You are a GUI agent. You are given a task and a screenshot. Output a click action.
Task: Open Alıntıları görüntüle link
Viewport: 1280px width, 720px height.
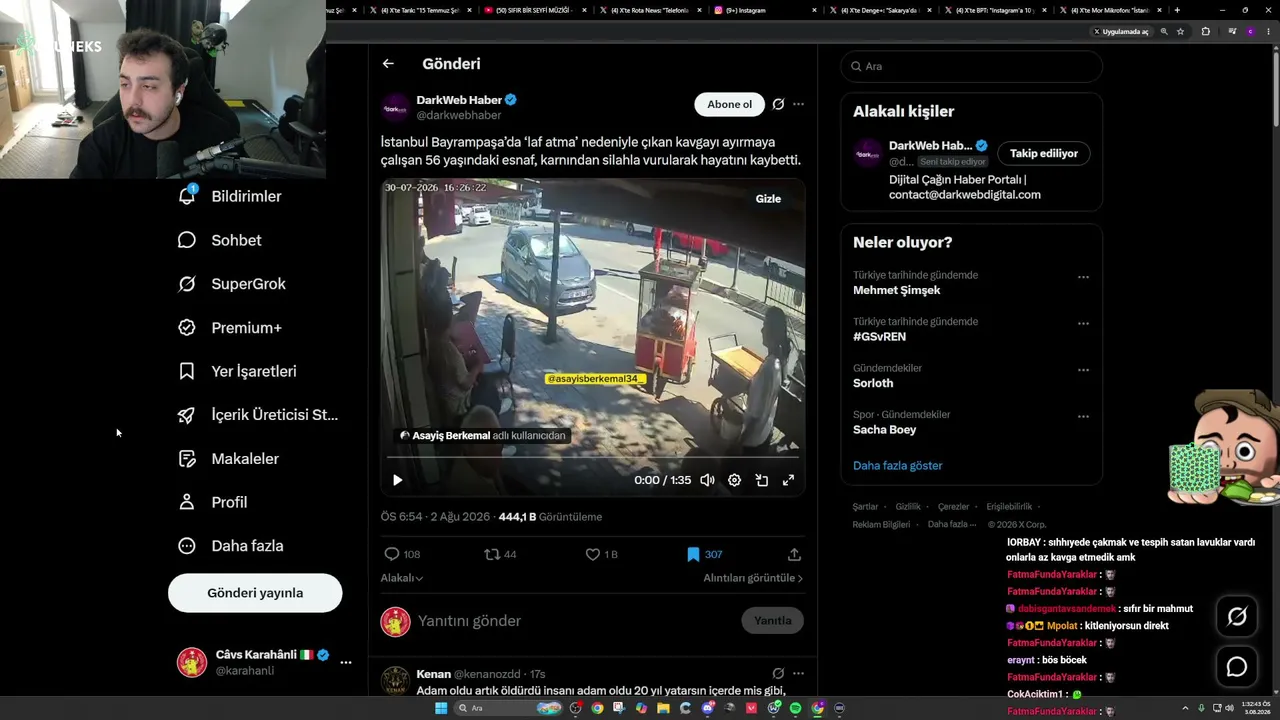(753, 578)
